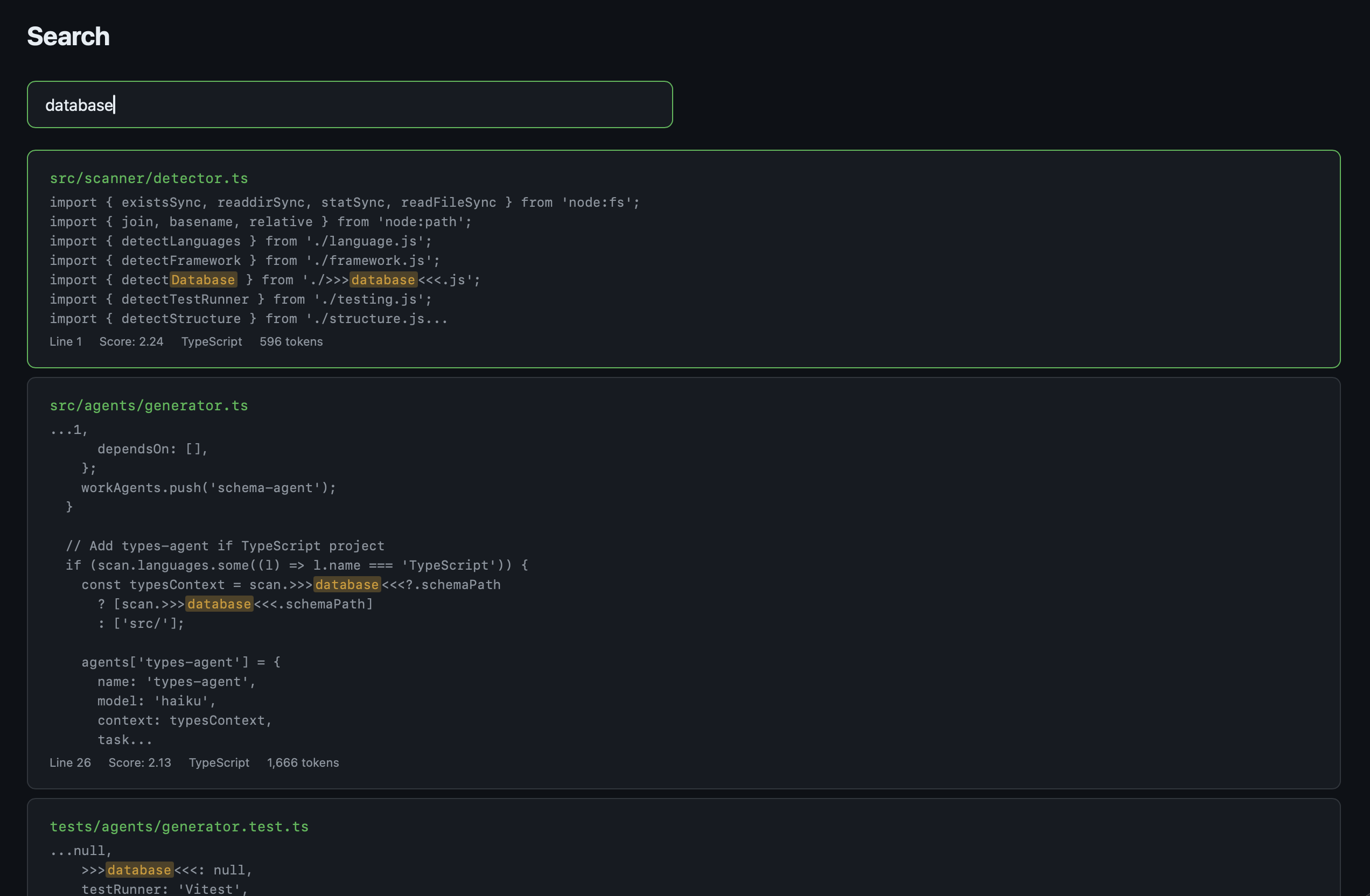Click TypeScript label in detector.ts result
The image size is (1370, 896).
(x=211, y=342)
